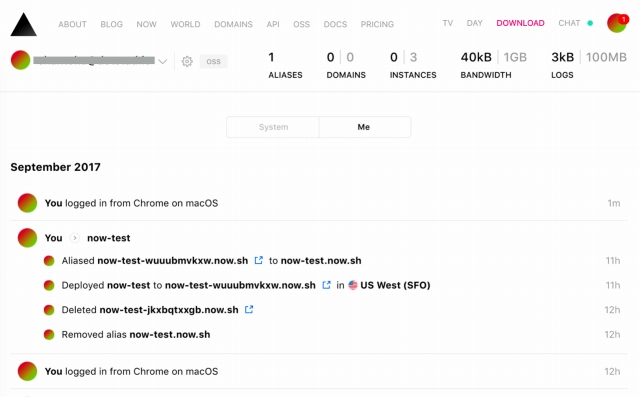Open external link for deleted now-test-jkxbqtxxgb.now.sh
This screenshot has height=397, width=640.
(x=249, y=309)
